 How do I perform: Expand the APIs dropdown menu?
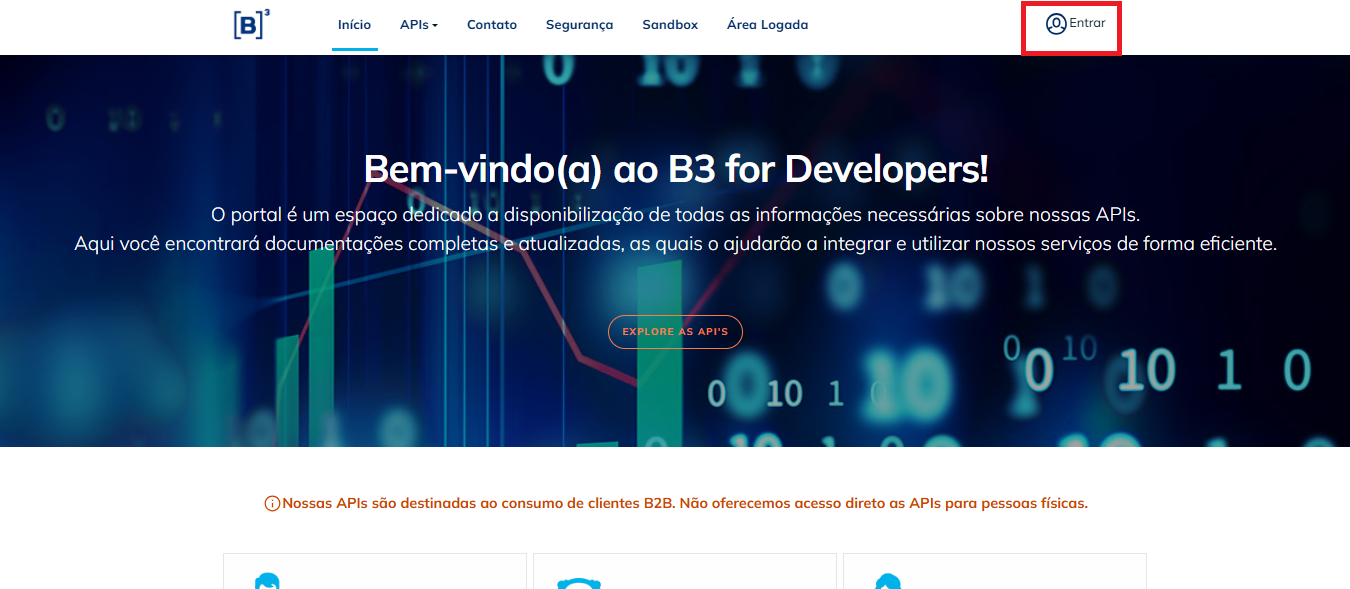[419, 25]
